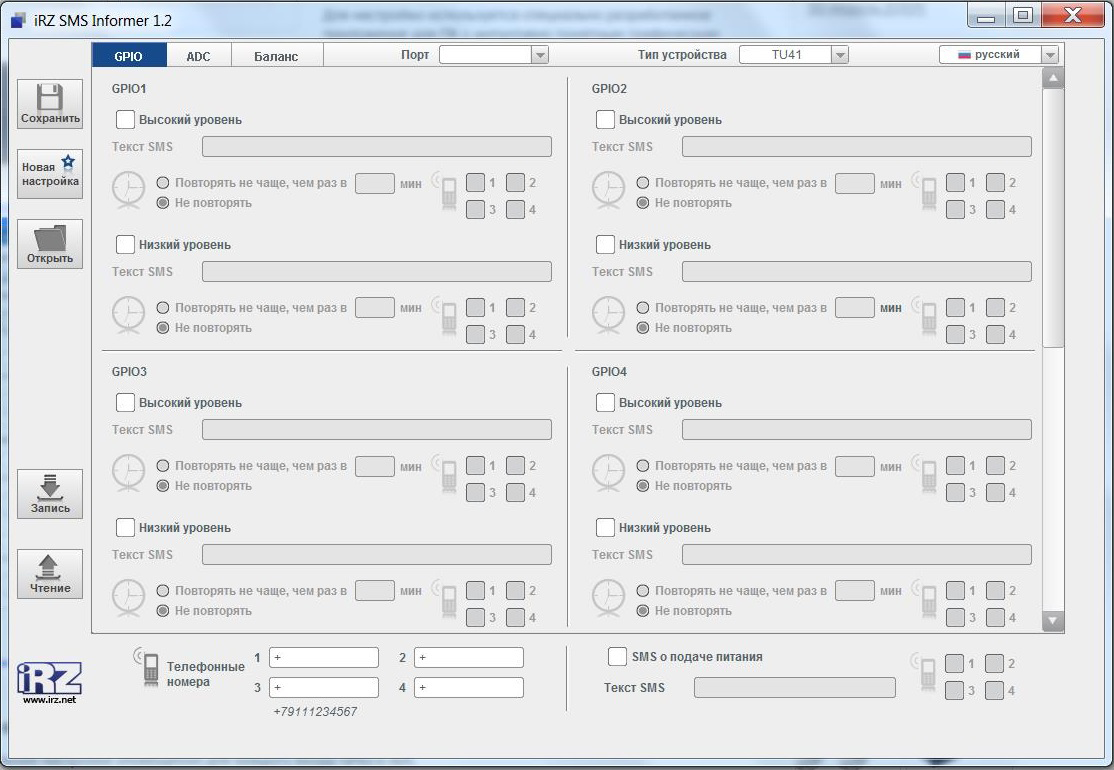The image size is (1114, 770).
Task: Click the scrollbar down arrow
Action: (1053, 621)
